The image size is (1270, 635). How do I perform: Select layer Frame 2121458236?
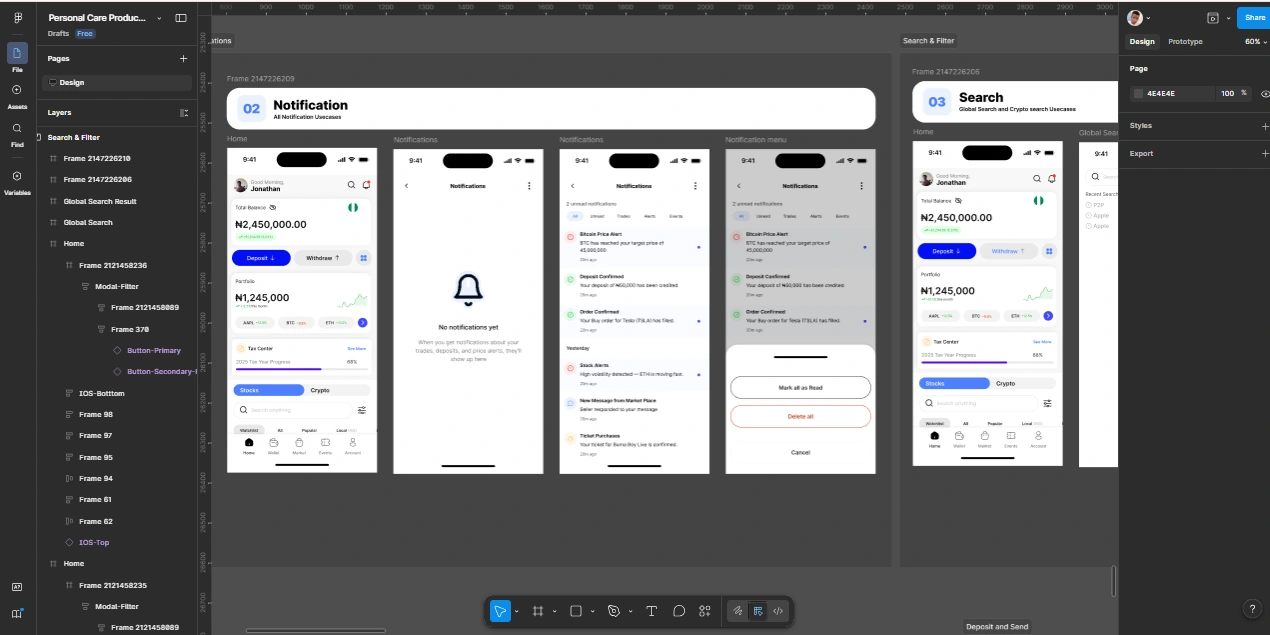113,265
